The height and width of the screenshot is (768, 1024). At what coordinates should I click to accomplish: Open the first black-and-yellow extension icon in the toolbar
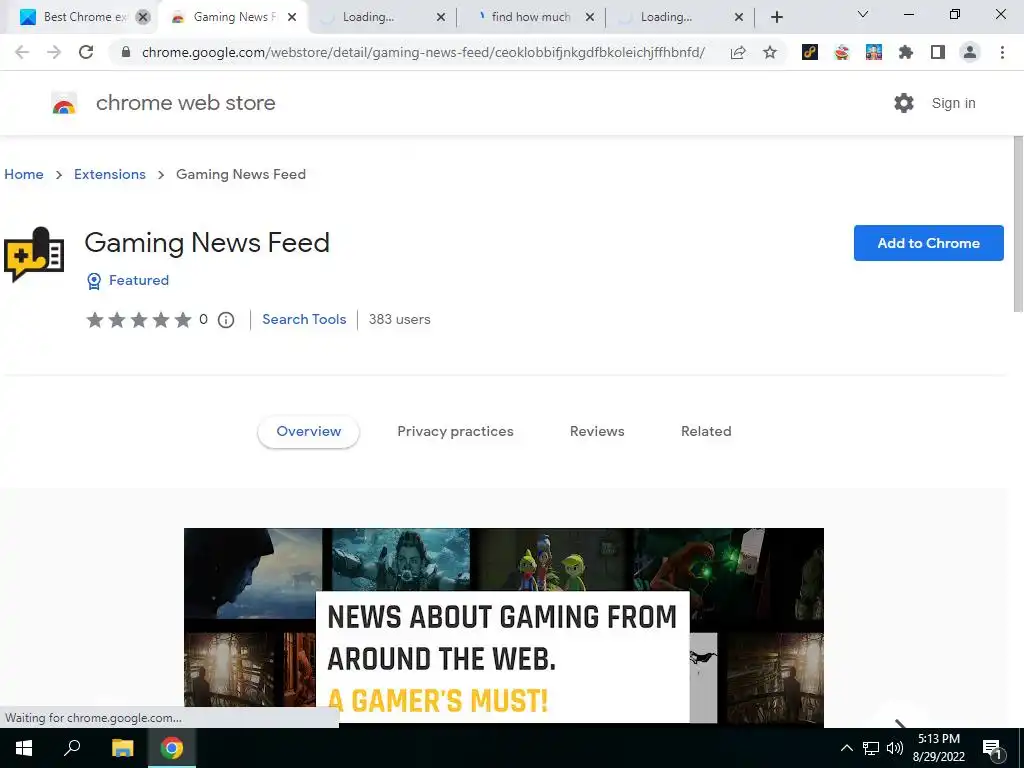(810, 52)
